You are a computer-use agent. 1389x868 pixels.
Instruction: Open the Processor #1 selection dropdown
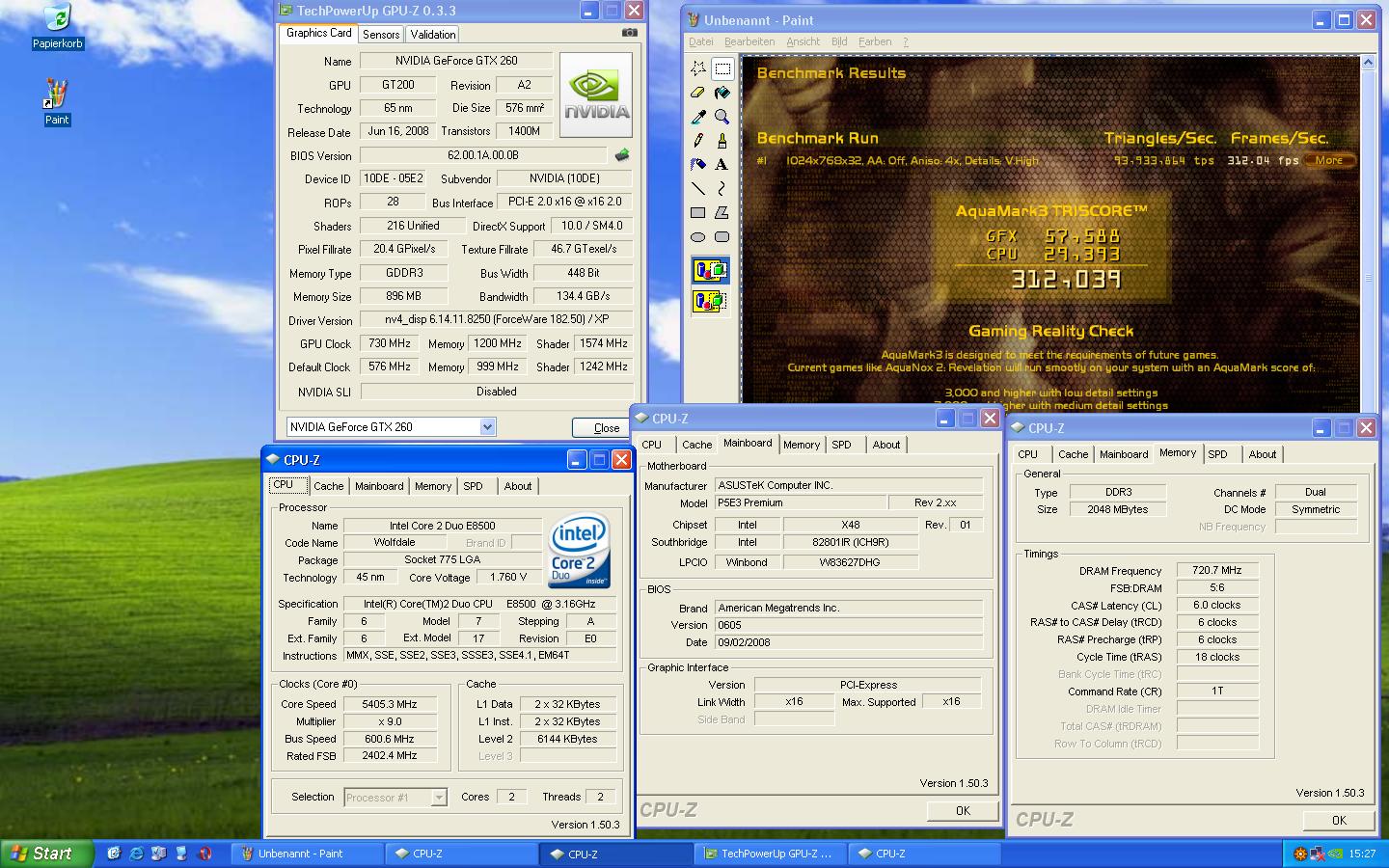point(439,798)
